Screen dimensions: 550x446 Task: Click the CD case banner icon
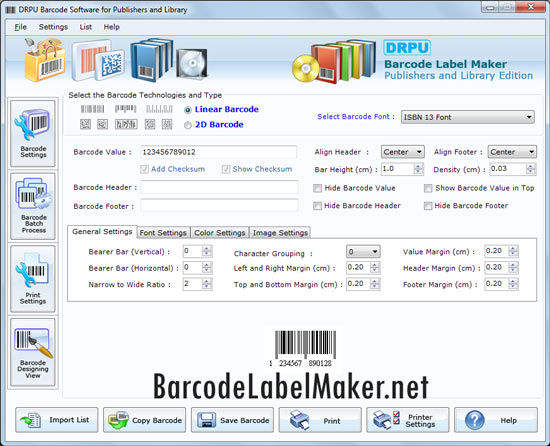(192, 63)
